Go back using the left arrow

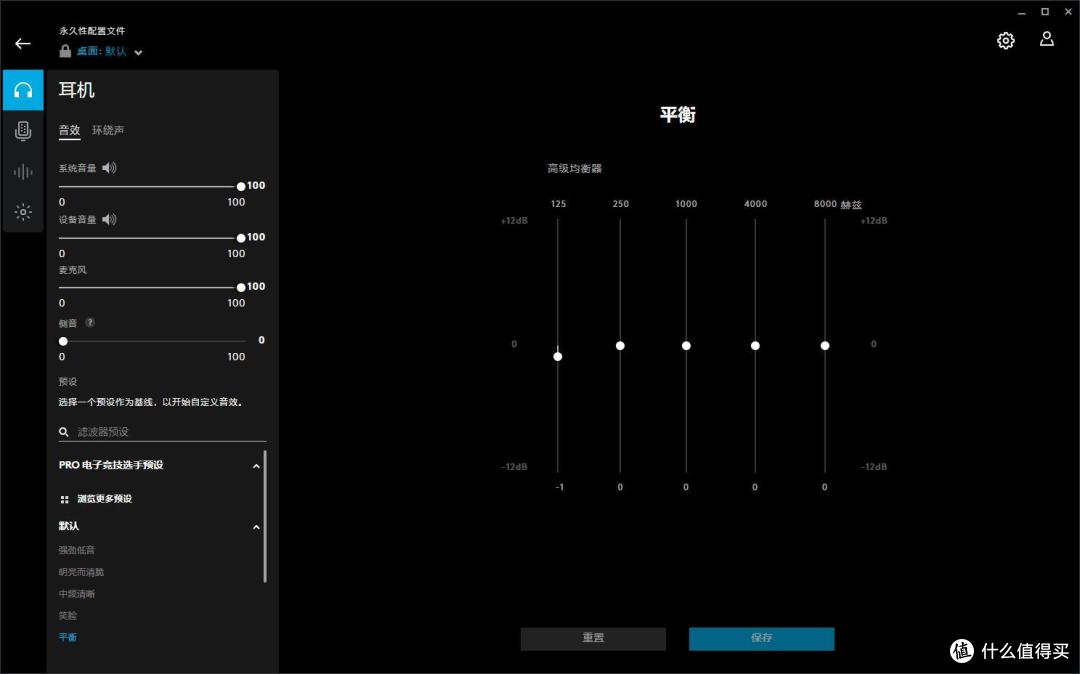click(23, 44)
